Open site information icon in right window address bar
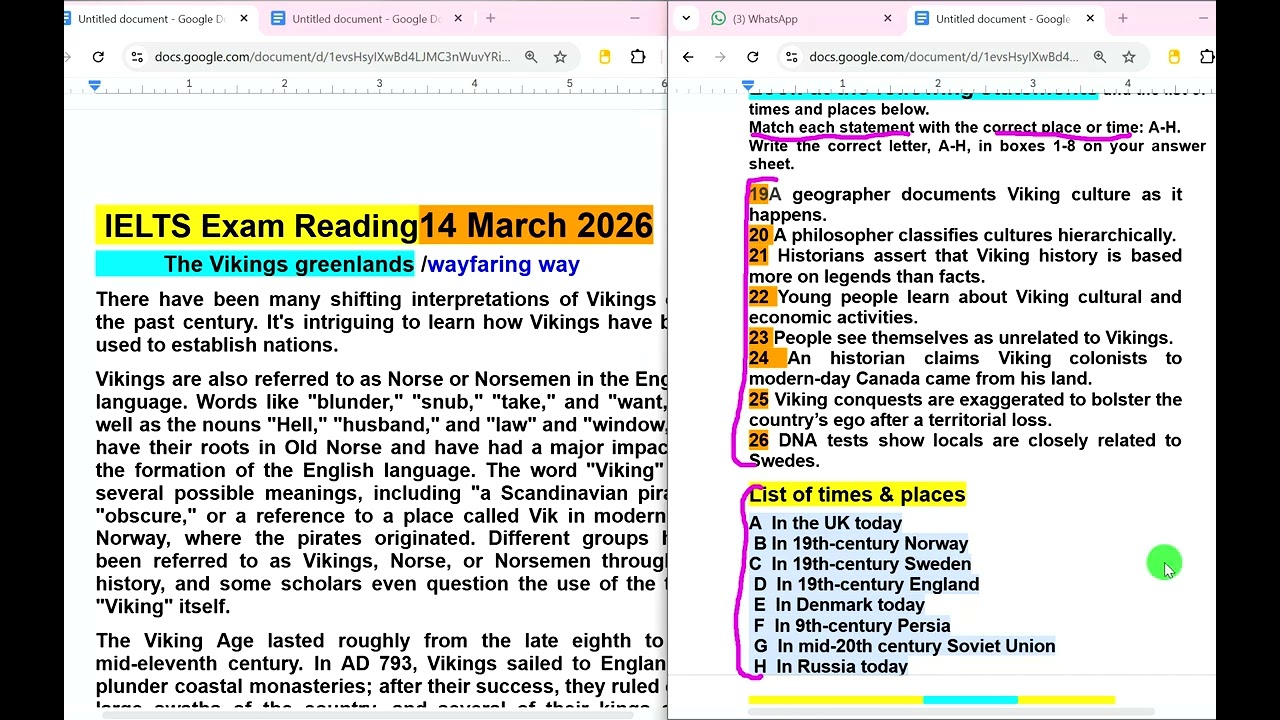 [x=791, y=57]
